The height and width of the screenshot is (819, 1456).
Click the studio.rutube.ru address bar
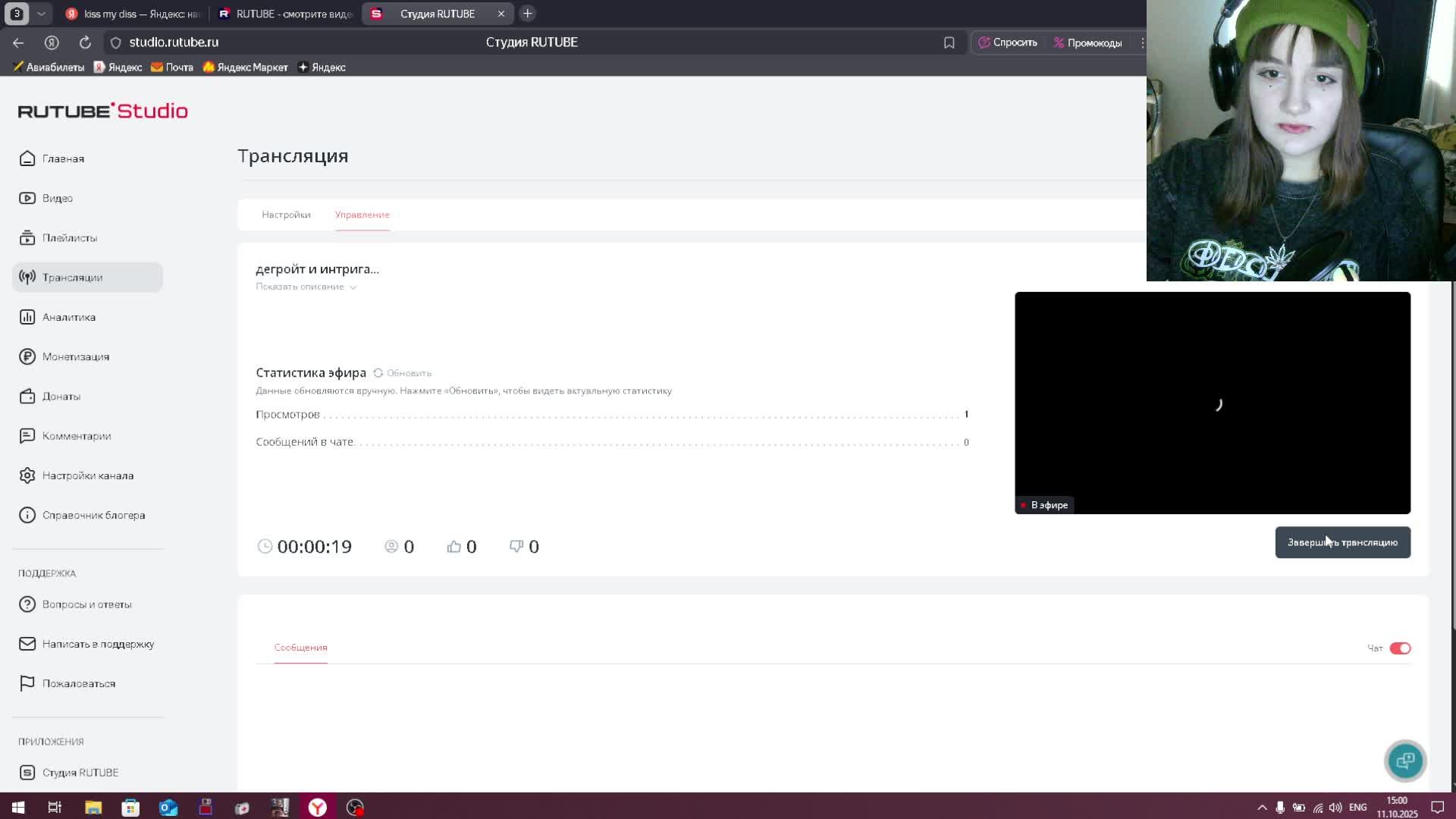(174, 42)
